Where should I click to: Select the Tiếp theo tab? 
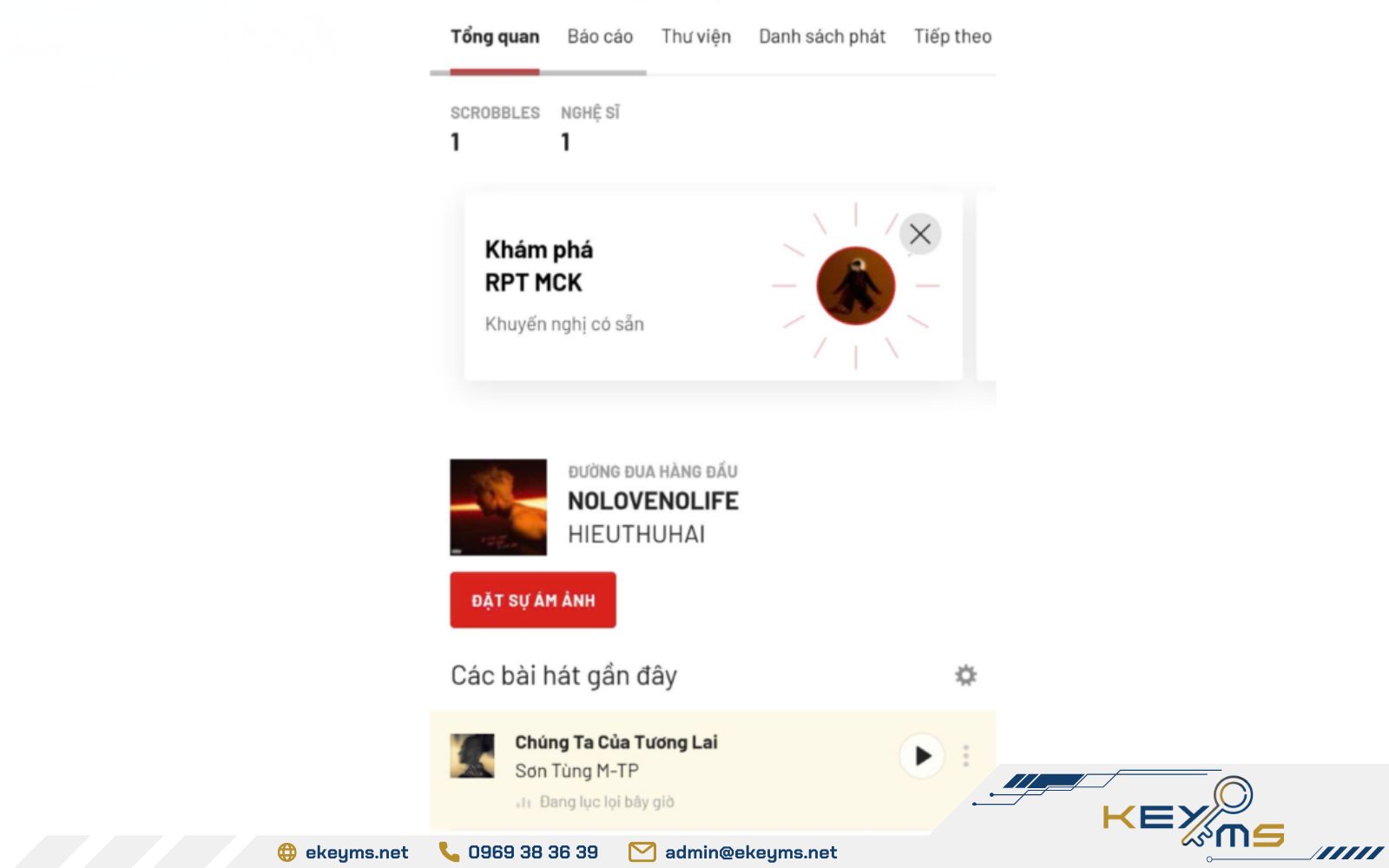pos(952,36)
